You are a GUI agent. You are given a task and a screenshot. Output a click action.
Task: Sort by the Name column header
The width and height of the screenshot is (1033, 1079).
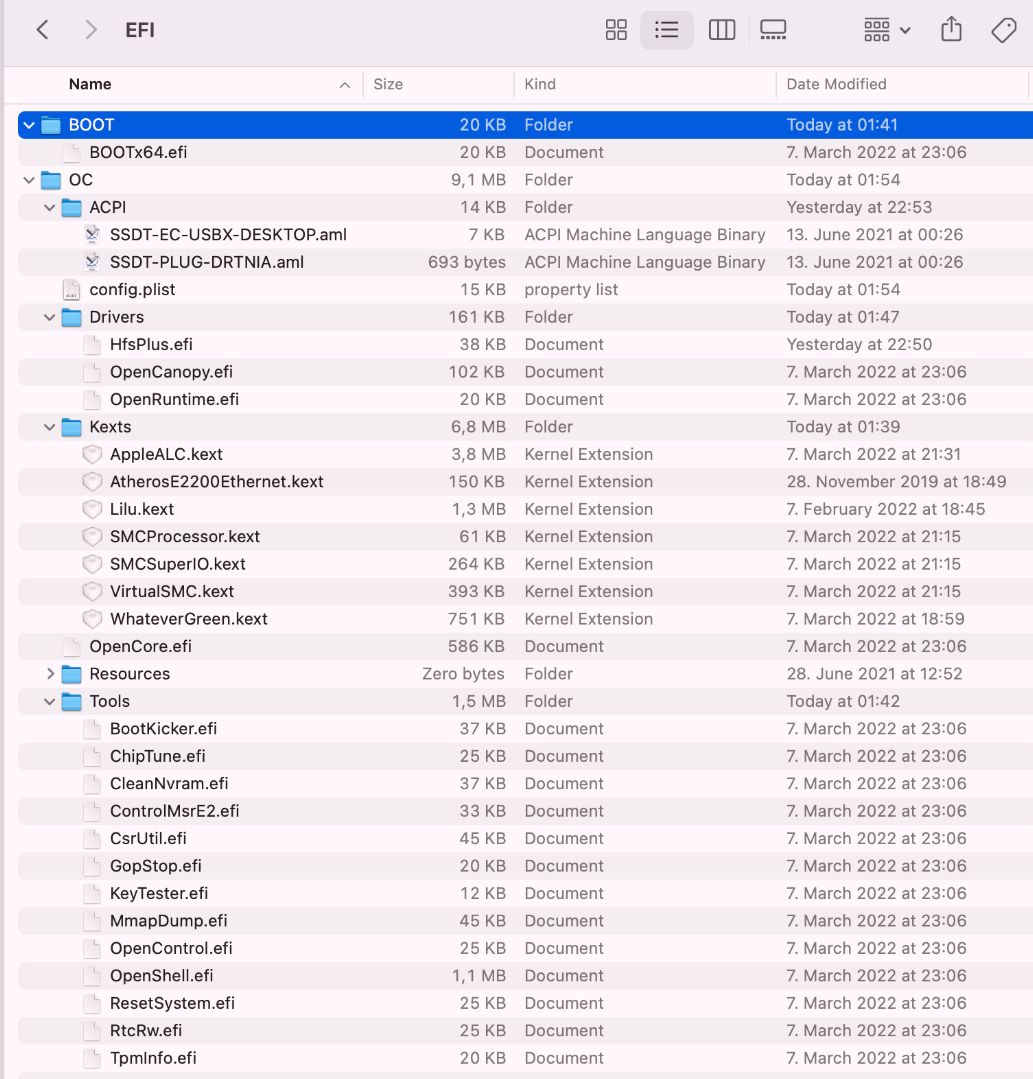pyautogui.click(x=89, y=84)
